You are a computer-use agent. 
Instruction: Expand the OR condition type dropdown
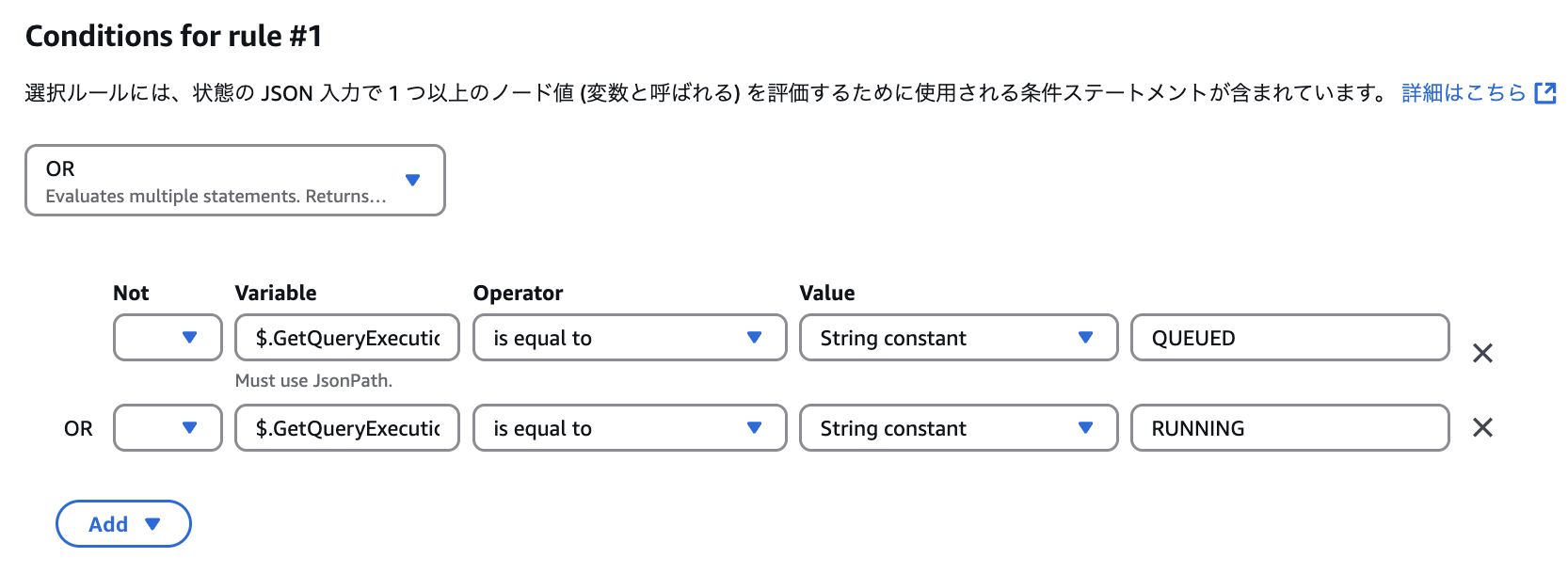coord(234,180)
